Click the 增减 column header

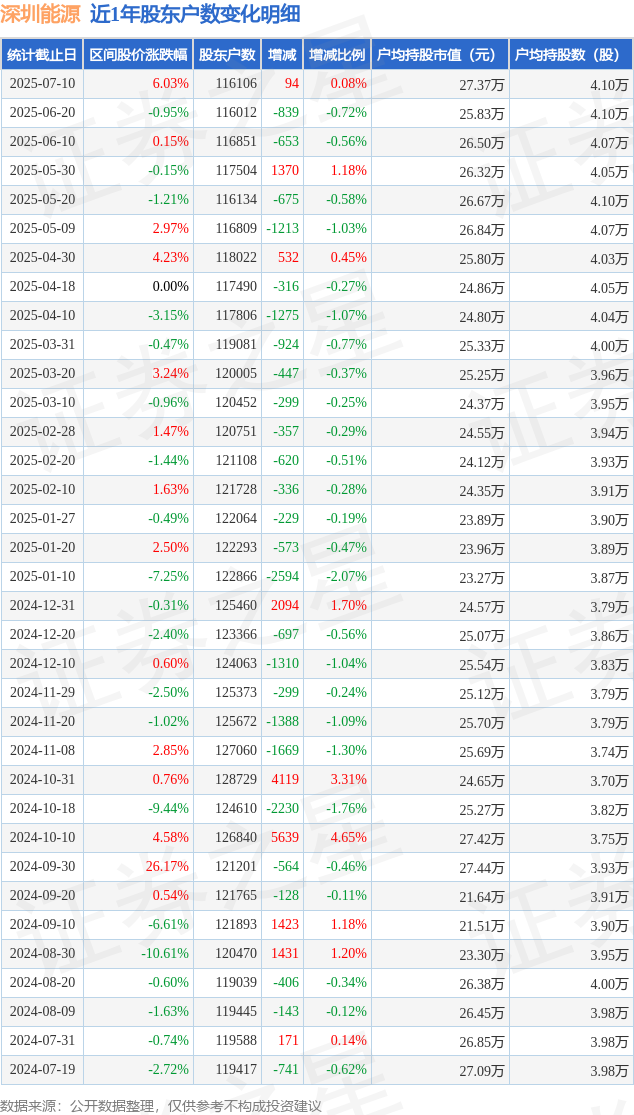tap(281, 55)
